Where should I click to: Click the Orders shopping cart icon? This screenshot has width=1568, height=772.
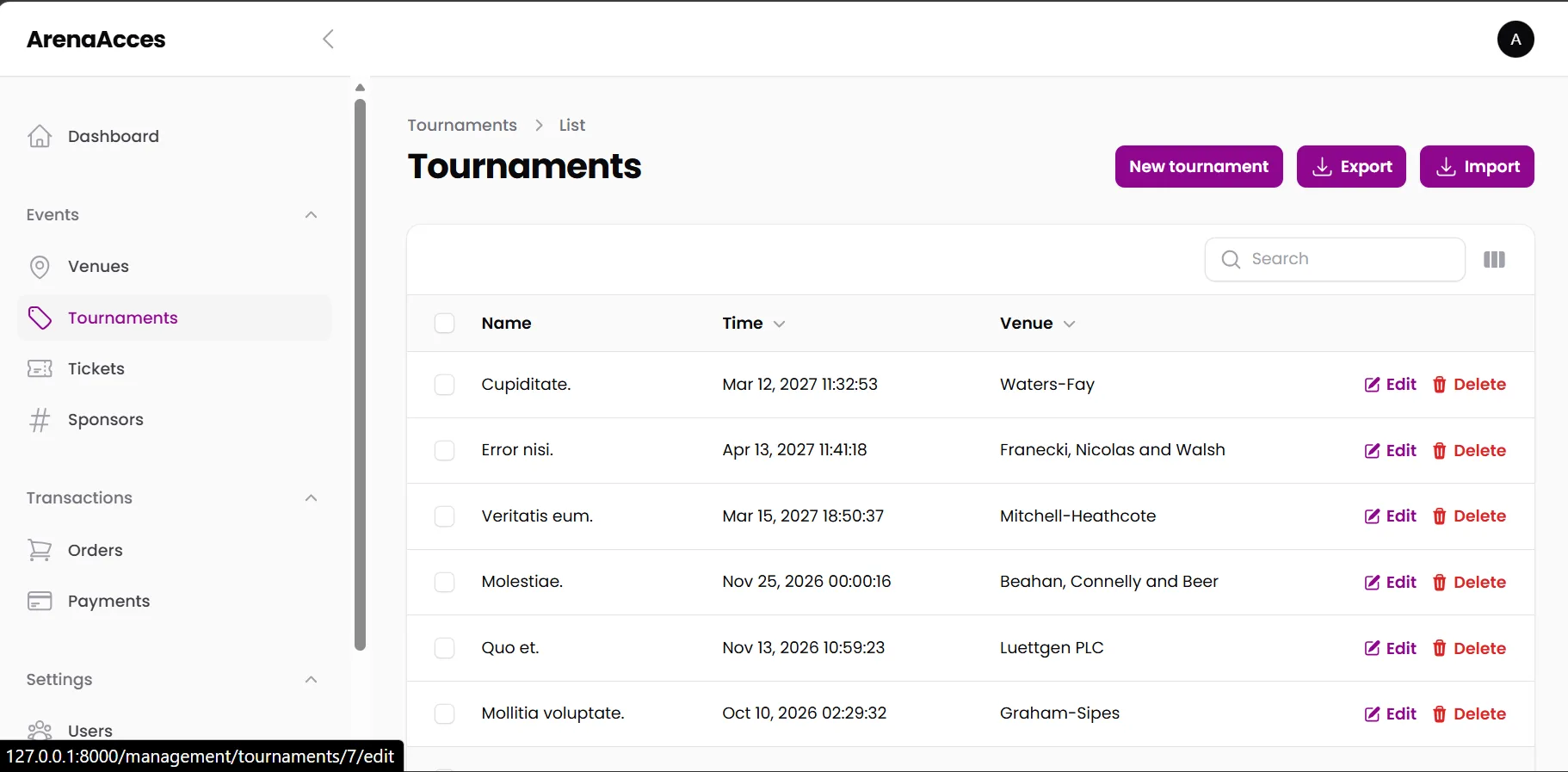coord(40,550)
